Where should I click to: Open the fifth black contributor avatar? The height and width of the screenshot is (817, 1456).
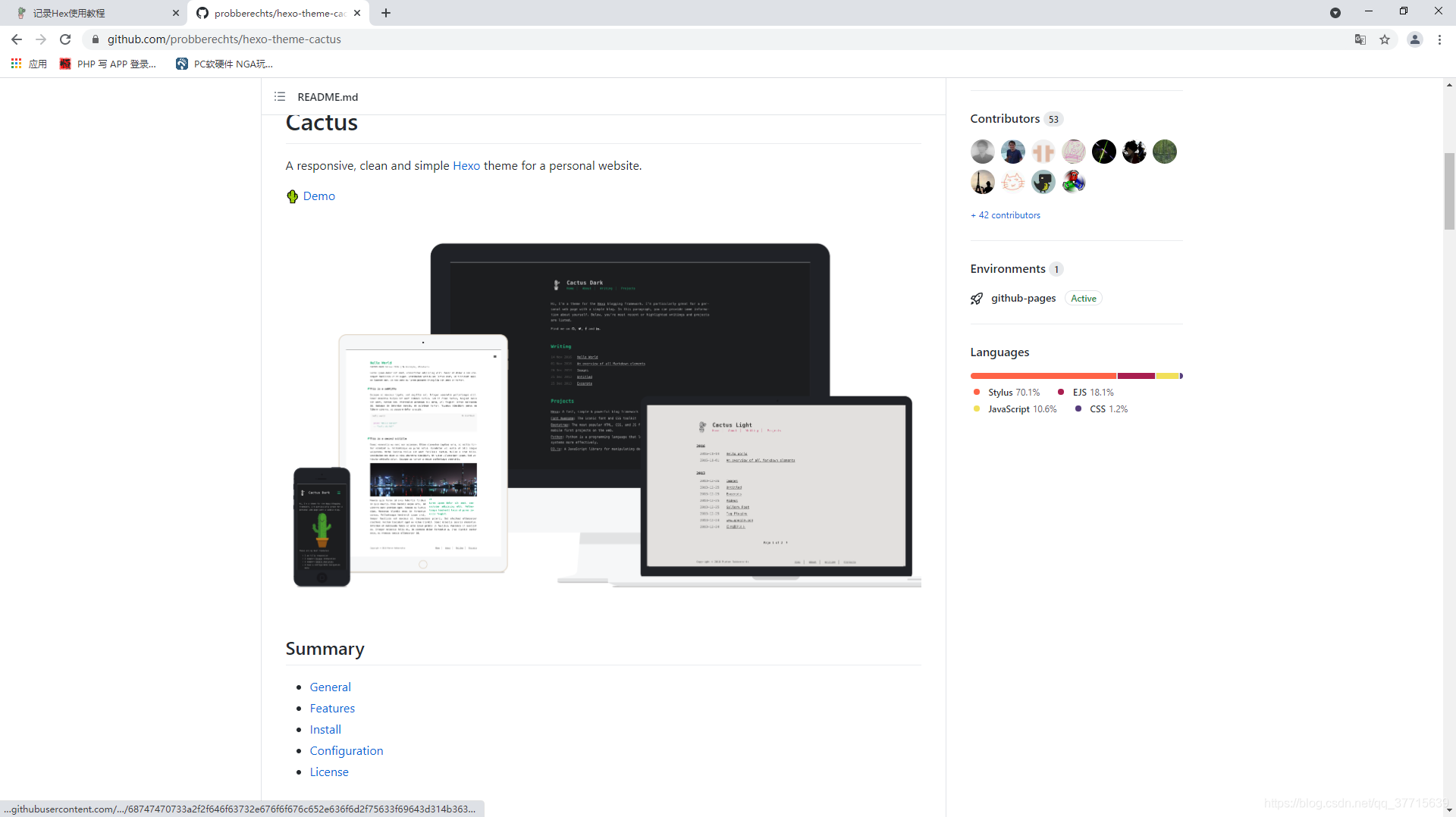click(1104, 152)
